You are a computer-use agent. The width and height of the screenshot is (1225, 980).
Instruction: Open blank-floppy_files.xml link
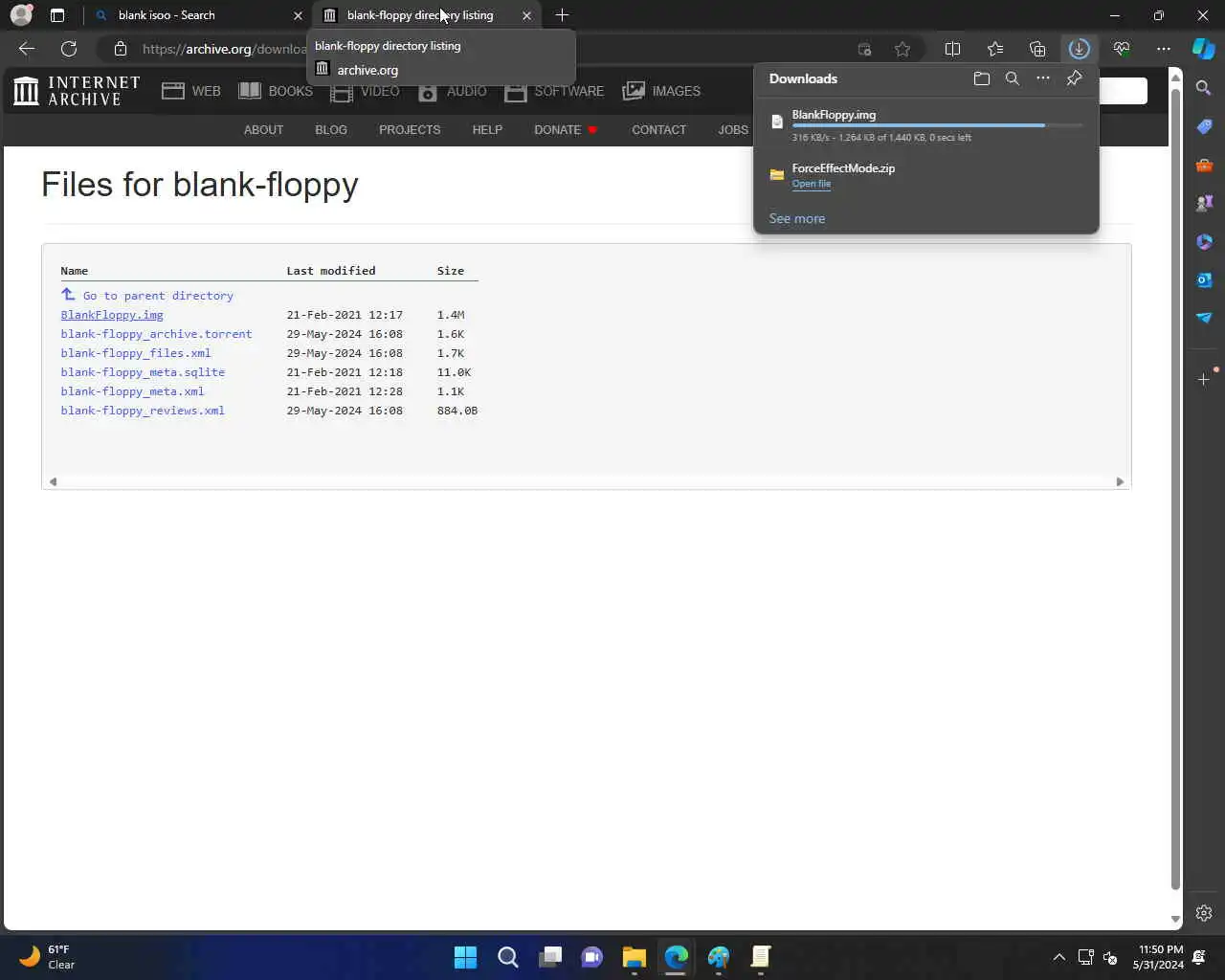pos(136,353)
